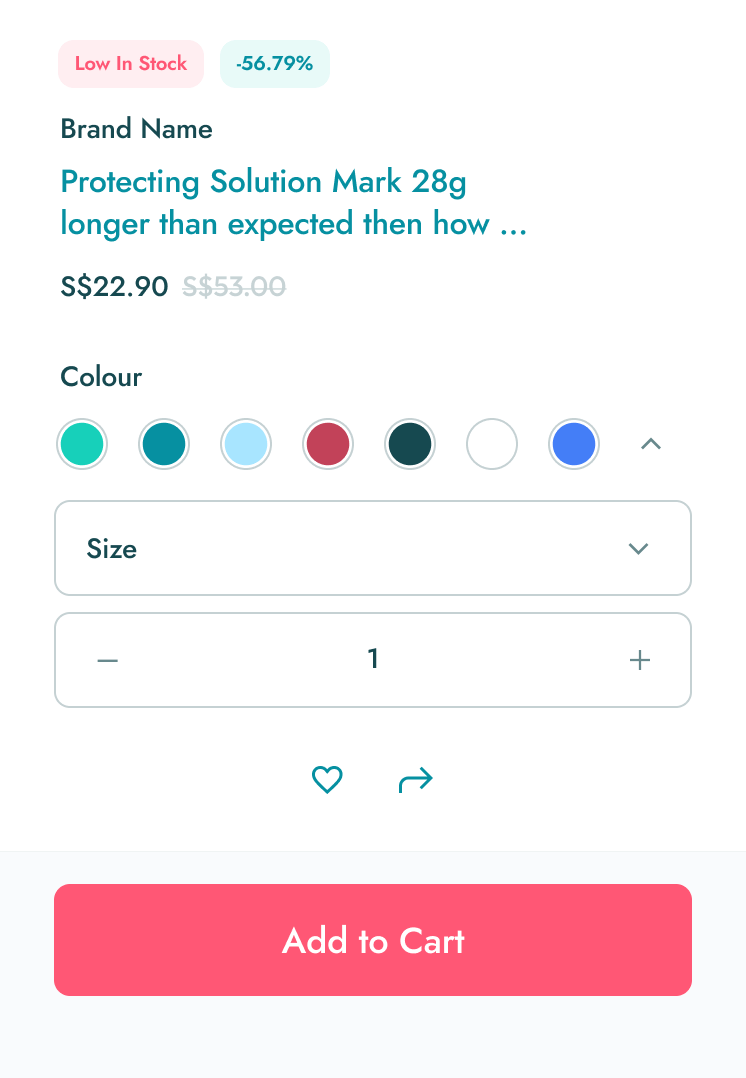Viewport: 746px width, 1078px height.
Task: Choose the white colour swatch
Action: [x=492, y=444]
